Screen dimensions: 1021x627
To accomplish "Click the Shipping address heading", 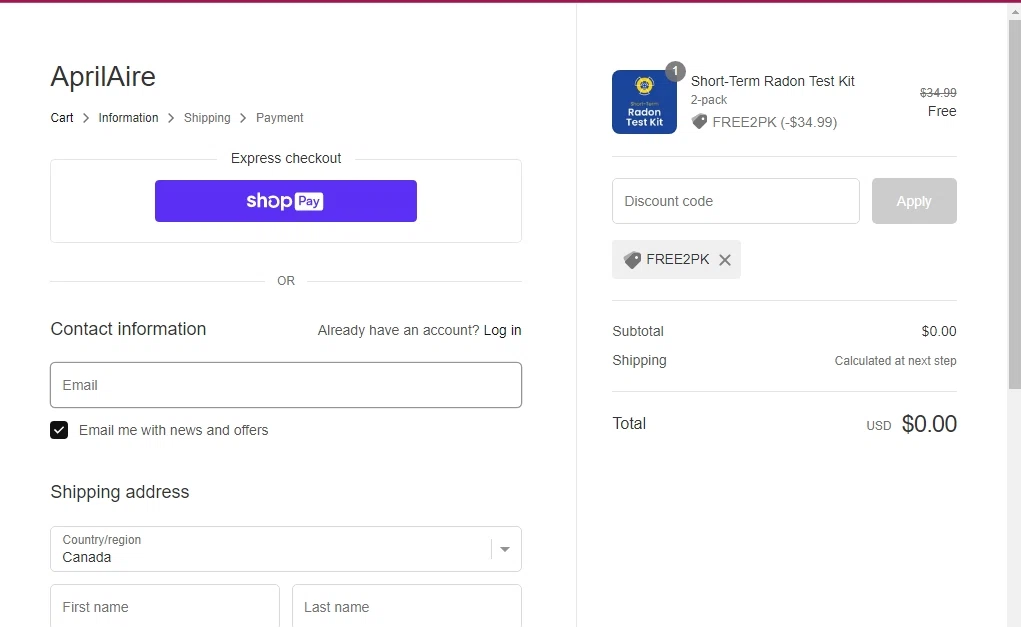I will (120, 492).
